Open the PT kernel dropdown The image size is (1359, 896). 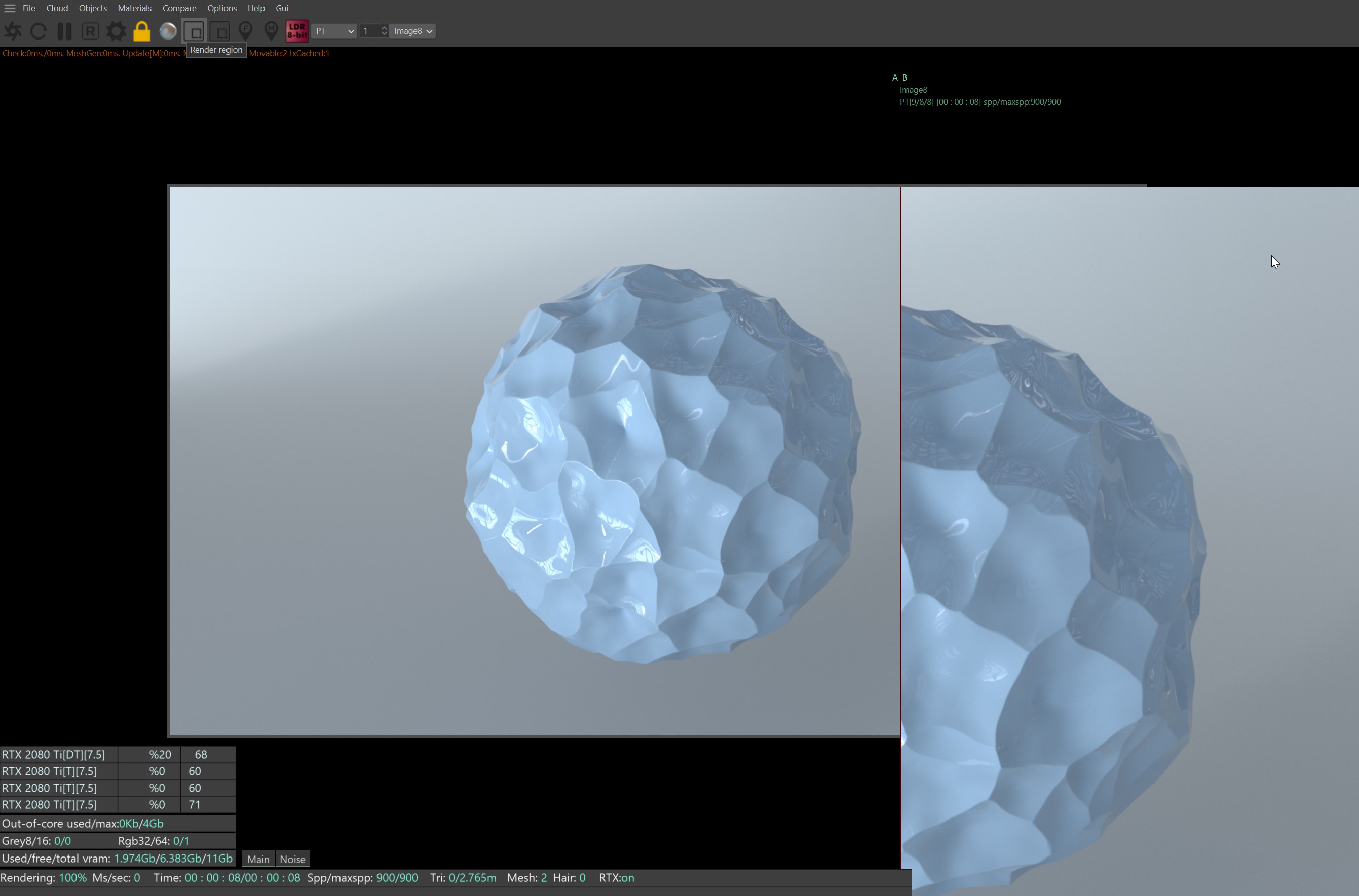click(334, 31)
